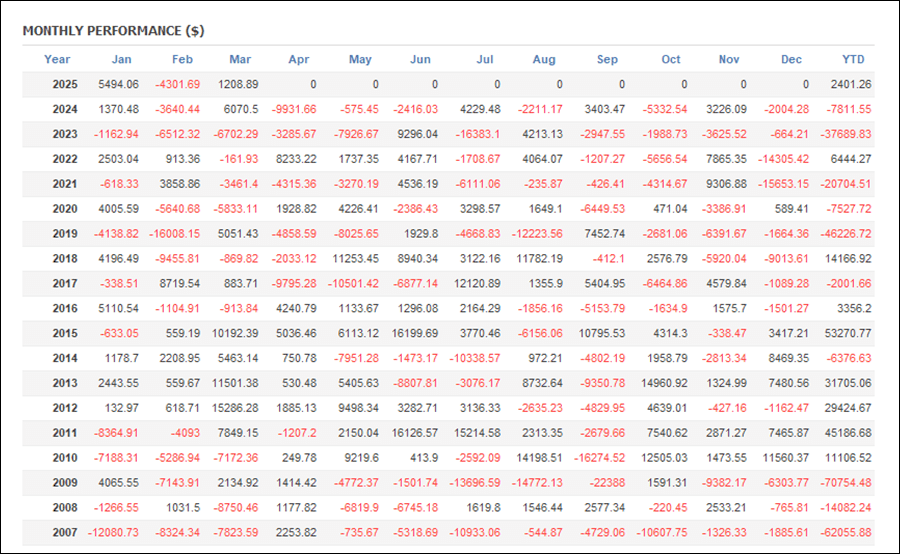Select the 2017 Jul value 12120.89

[x=477, y=284]
